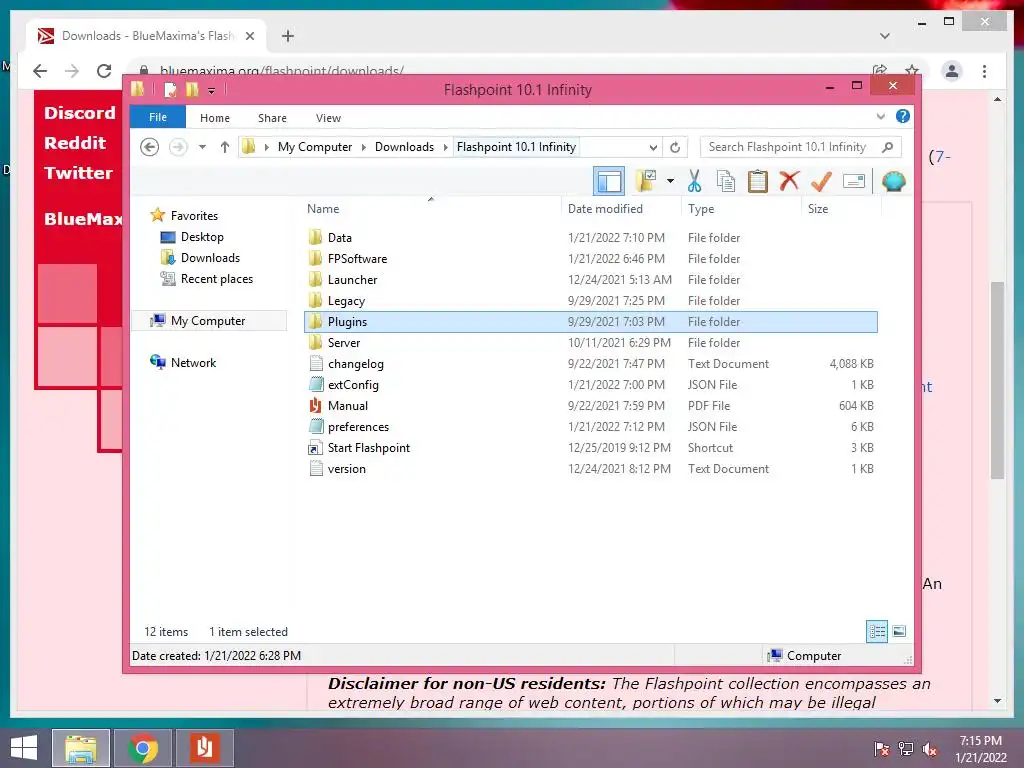Screen dimensions: 1024x768
Task: Select the Server folder
Action: [590, 343]
